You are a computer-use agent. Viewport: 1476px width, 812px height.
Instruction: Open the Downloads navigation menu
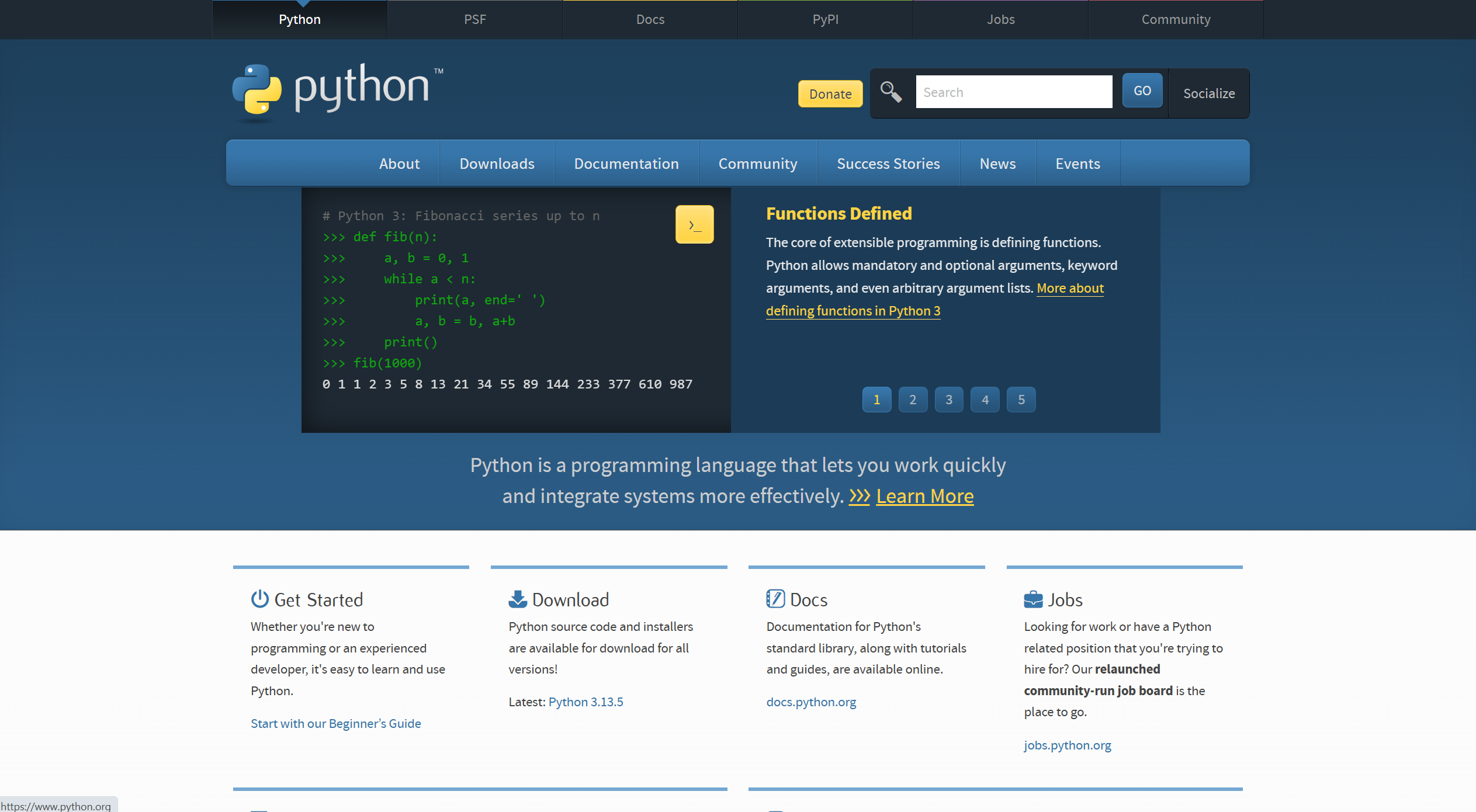[497, 164]
